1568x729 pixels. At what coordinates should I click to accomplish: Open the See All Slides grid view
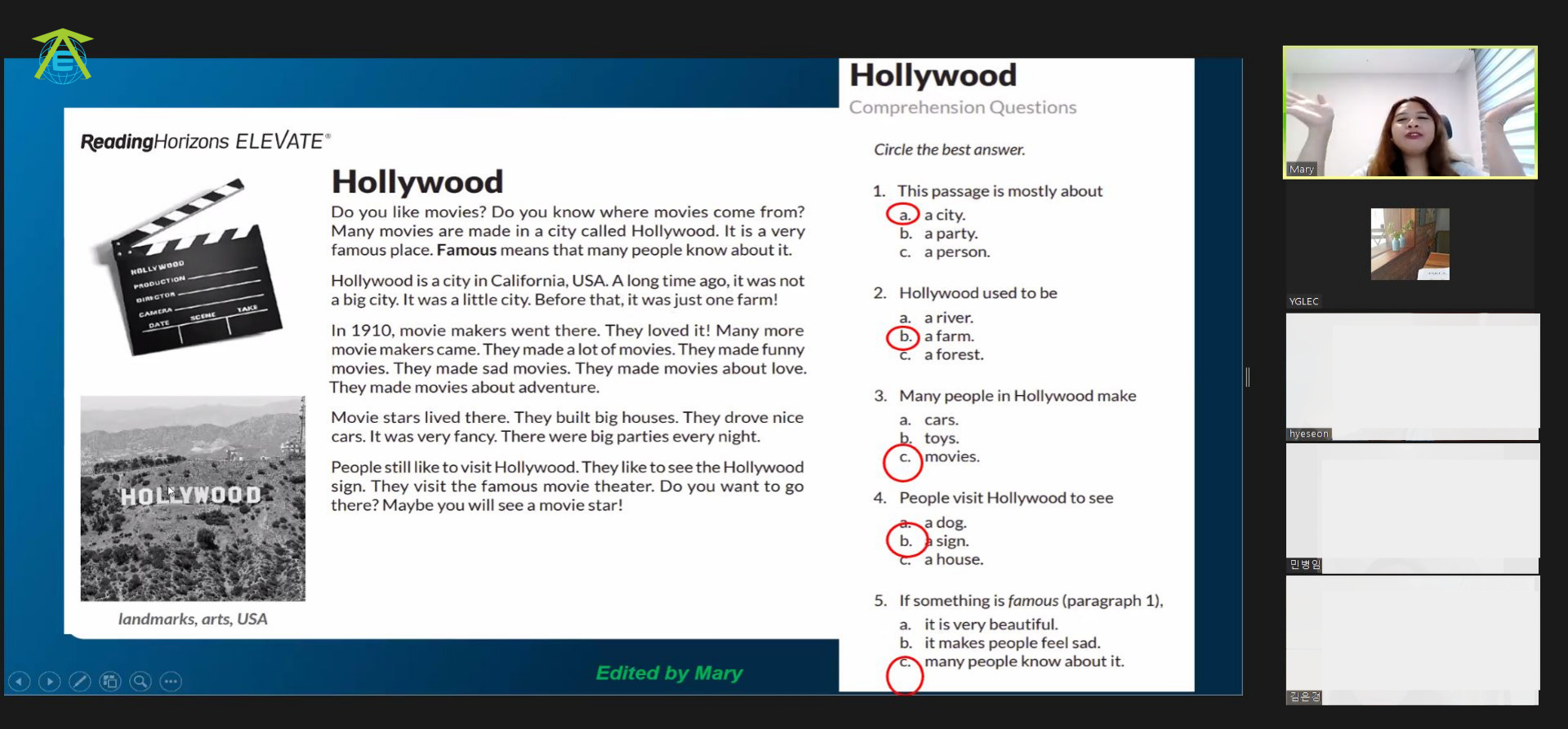[x=110, y=681]
